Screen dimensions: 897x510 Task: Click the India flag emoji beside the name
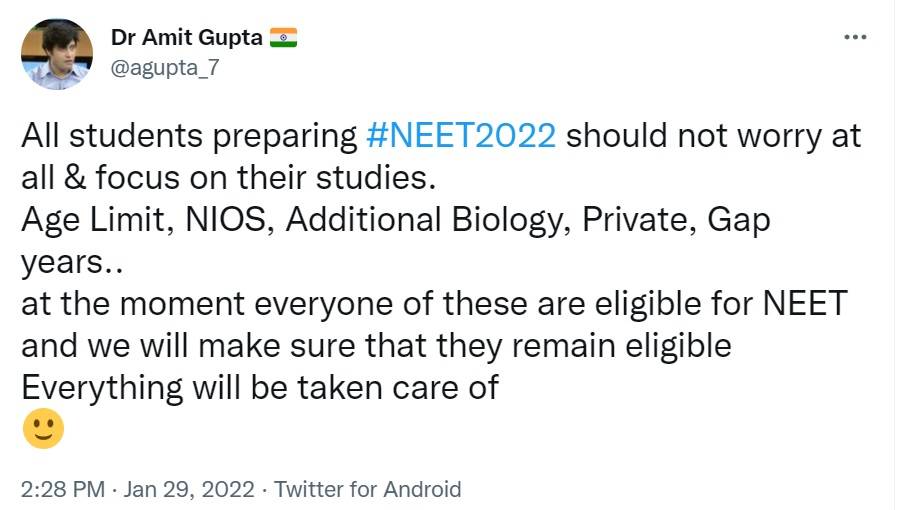(284, 38)
